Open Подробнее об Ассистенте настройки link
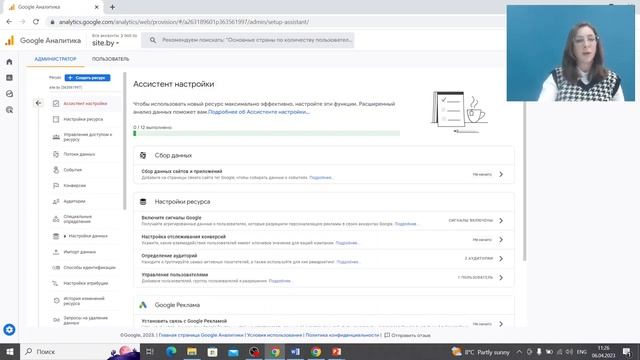The width and height of the screenshot is (640, 360). coord(259,112)
